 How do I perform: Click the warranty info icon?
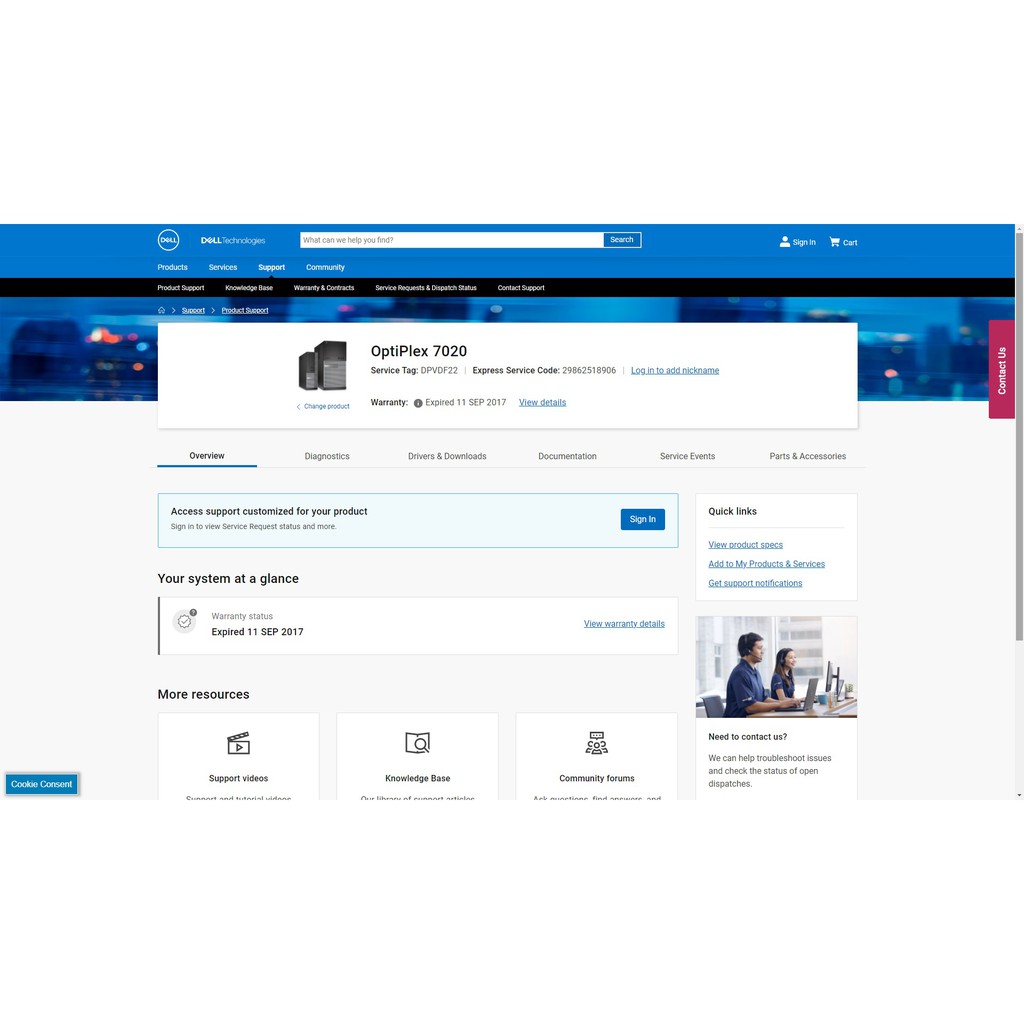pos(418,403)
